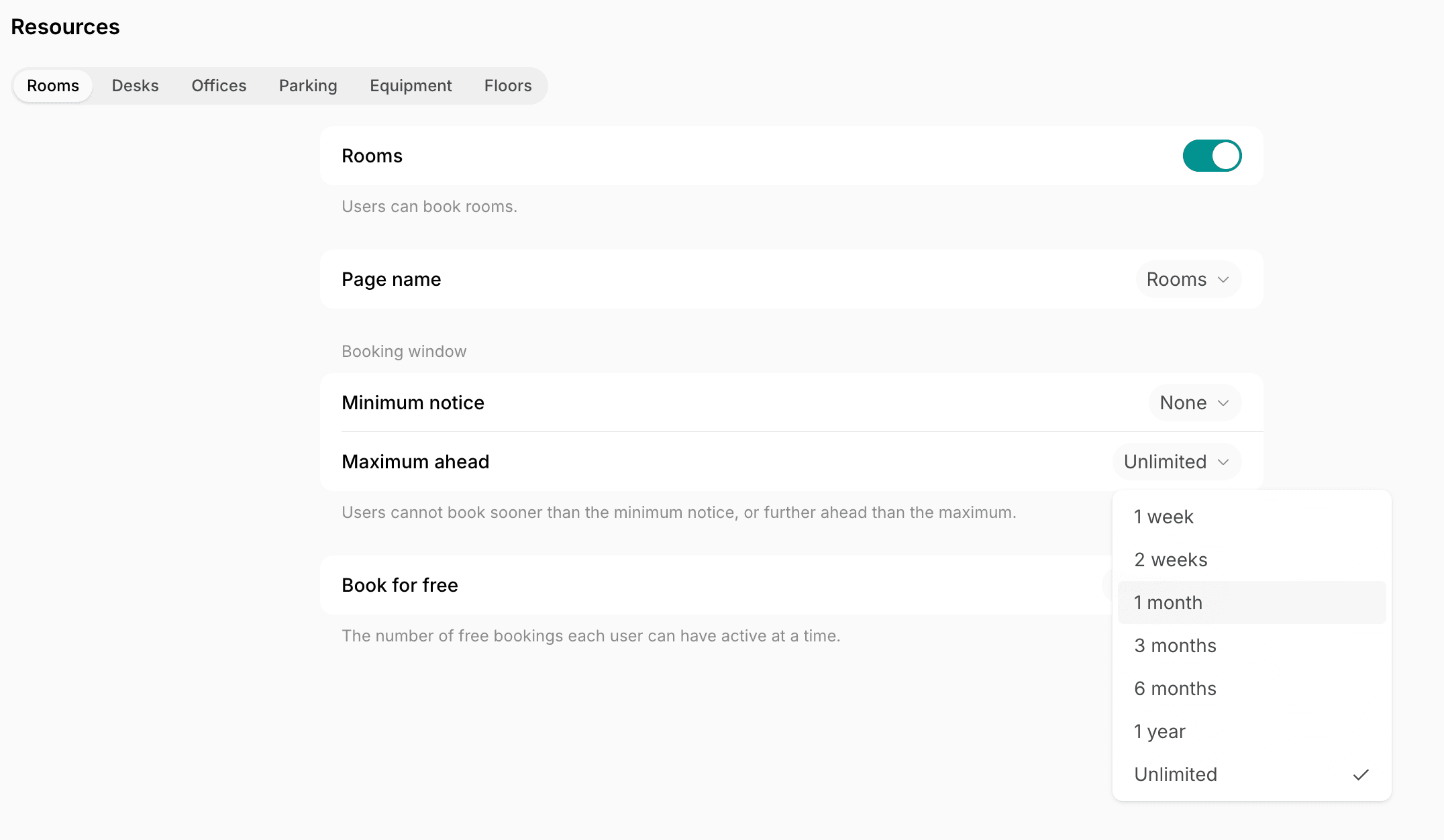Open the Desks tab
The width and height of the screenshot is (1444, 840).
(x=135, y=86)
